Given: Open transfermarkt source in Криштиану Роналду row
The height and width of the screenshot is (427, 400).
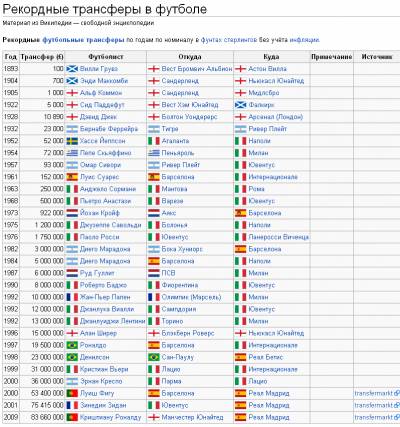Looking at the screenshot, I should click(x=377, y=417).
